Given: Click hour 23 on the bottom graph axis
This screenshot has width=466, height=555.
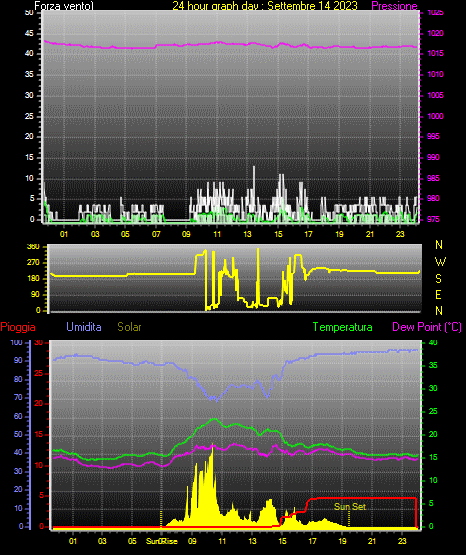Looking at the screenshot, I should [402, 541].
